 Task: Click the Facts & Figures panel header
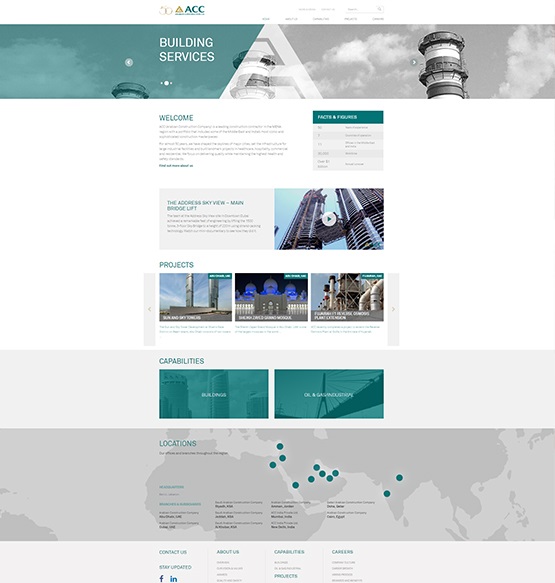pyautogui.click(x=348, y=117)
